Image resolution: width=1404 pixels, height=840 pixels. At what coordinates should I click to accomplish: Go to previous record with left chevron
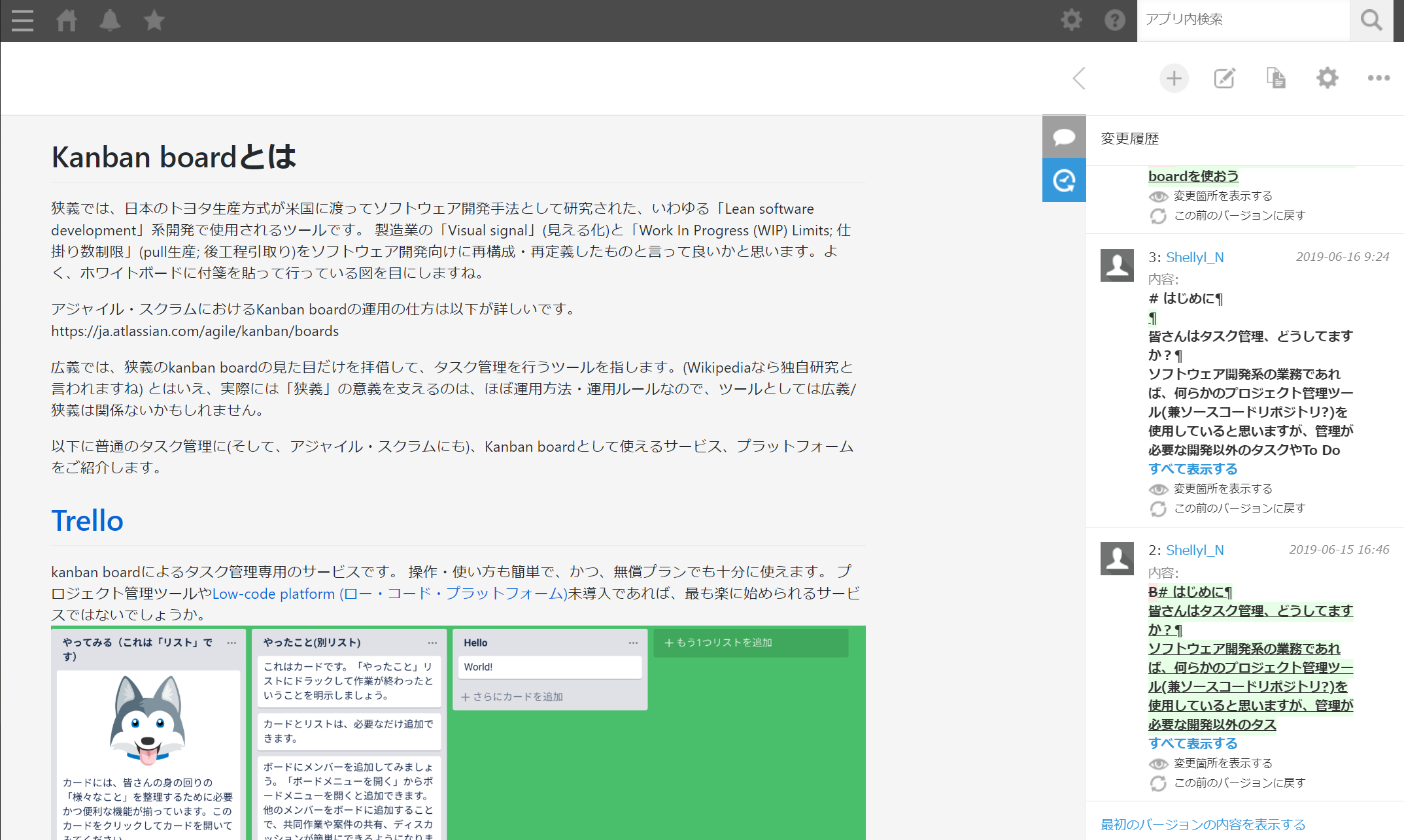pyautogui.click(x=1080, y=78)
